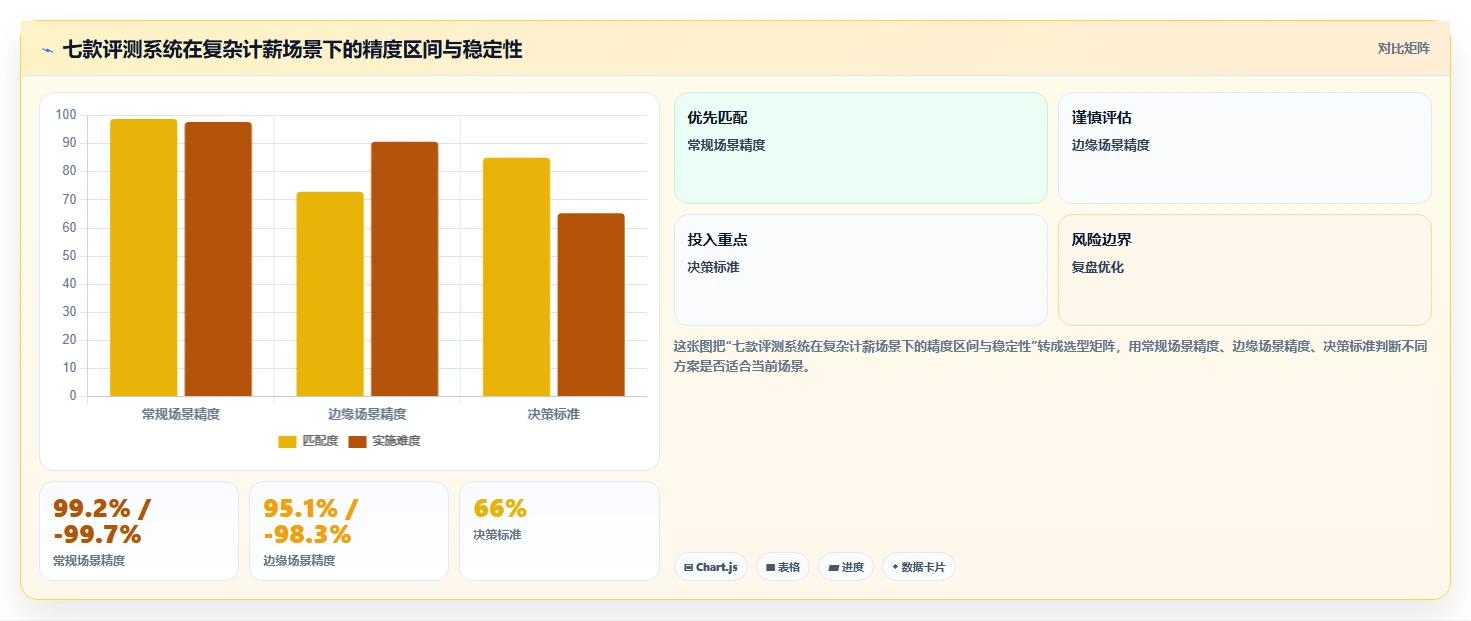Click the 边缘场景精度 x-axis label

tap(367, 414)
